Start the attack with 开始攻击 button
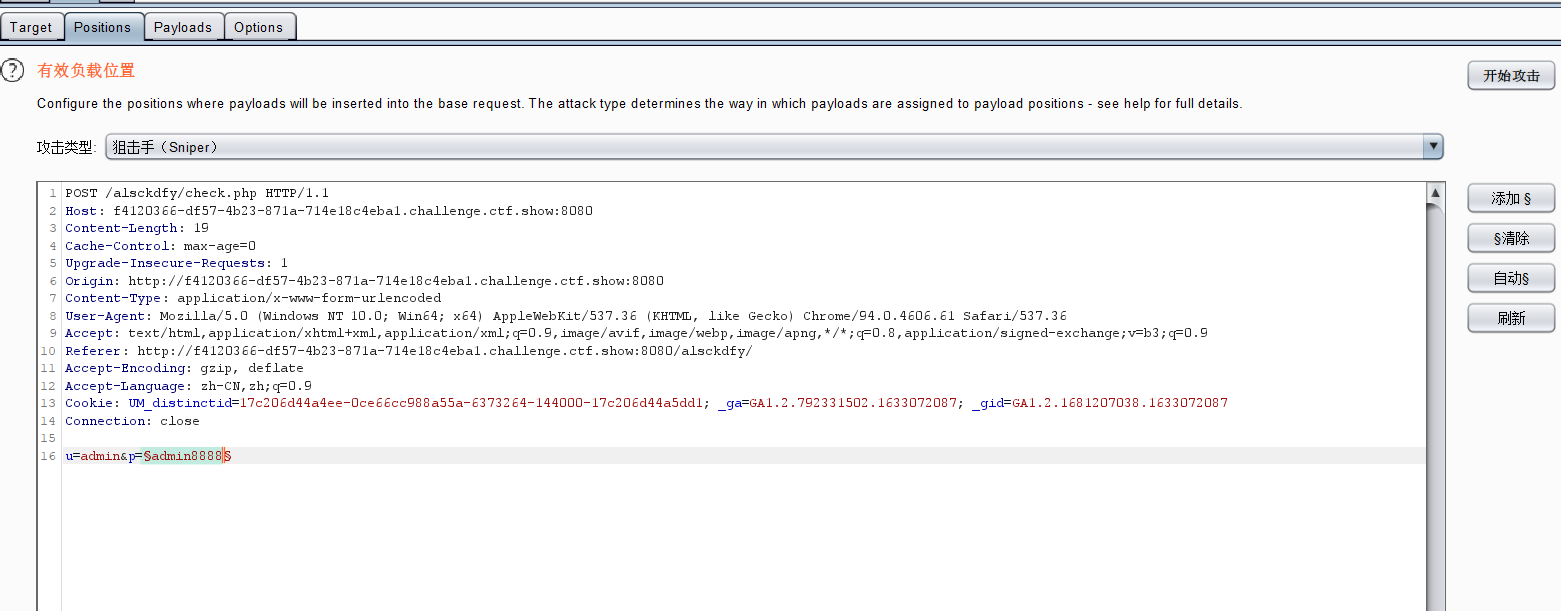 point(1511,75)
